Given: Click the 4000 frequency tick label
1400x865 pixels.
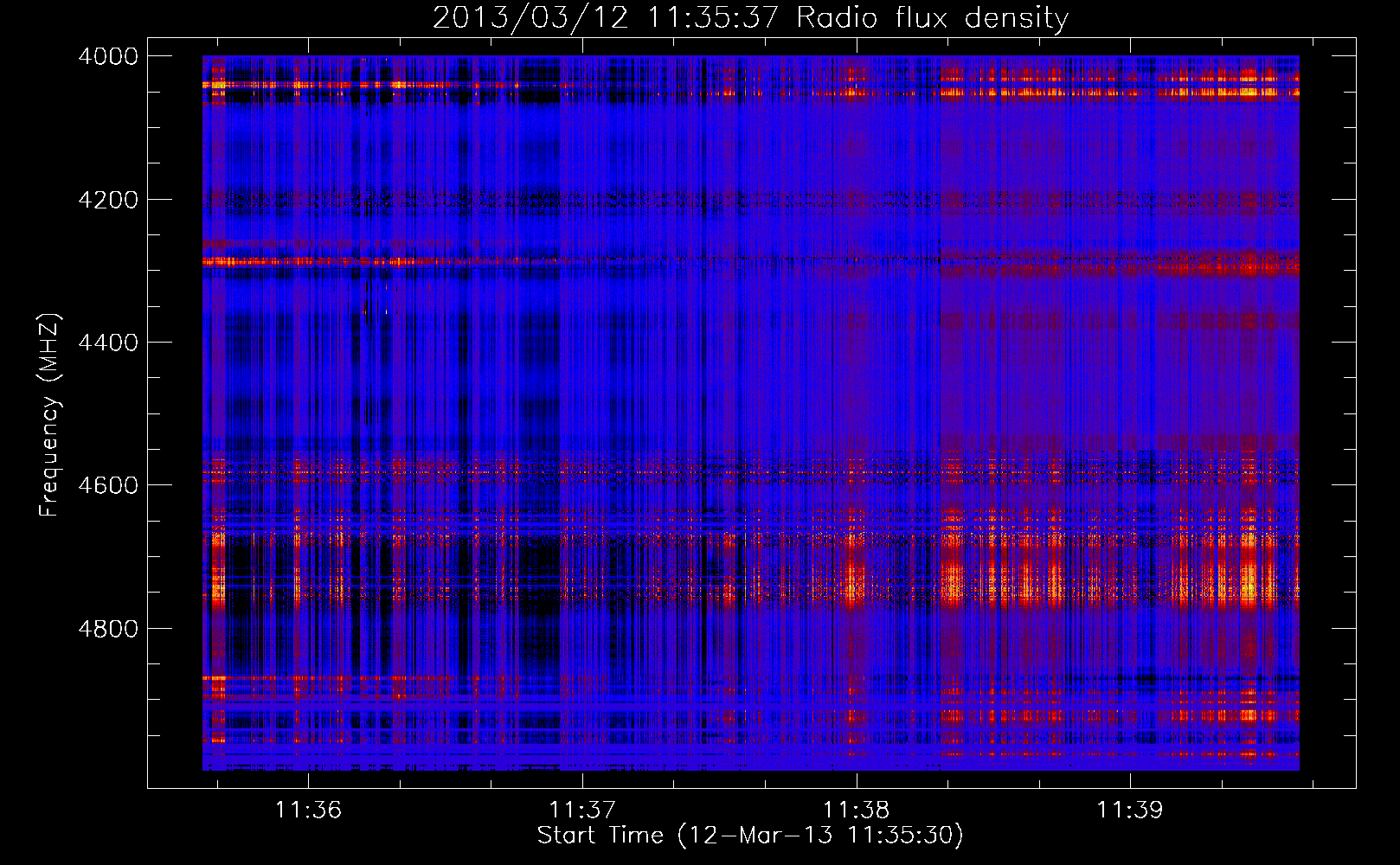Looking at the screenshot, I should 108,56.
